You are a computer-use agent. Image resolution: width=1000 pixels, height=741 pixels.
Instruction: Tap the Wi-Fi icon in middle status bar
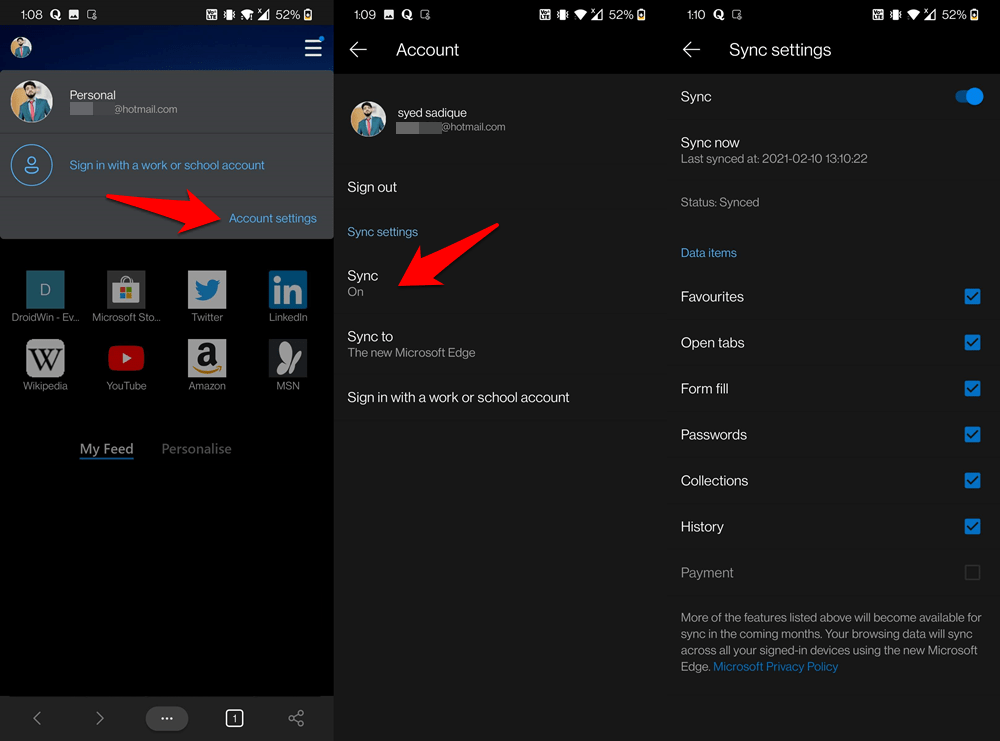point(580,15)
